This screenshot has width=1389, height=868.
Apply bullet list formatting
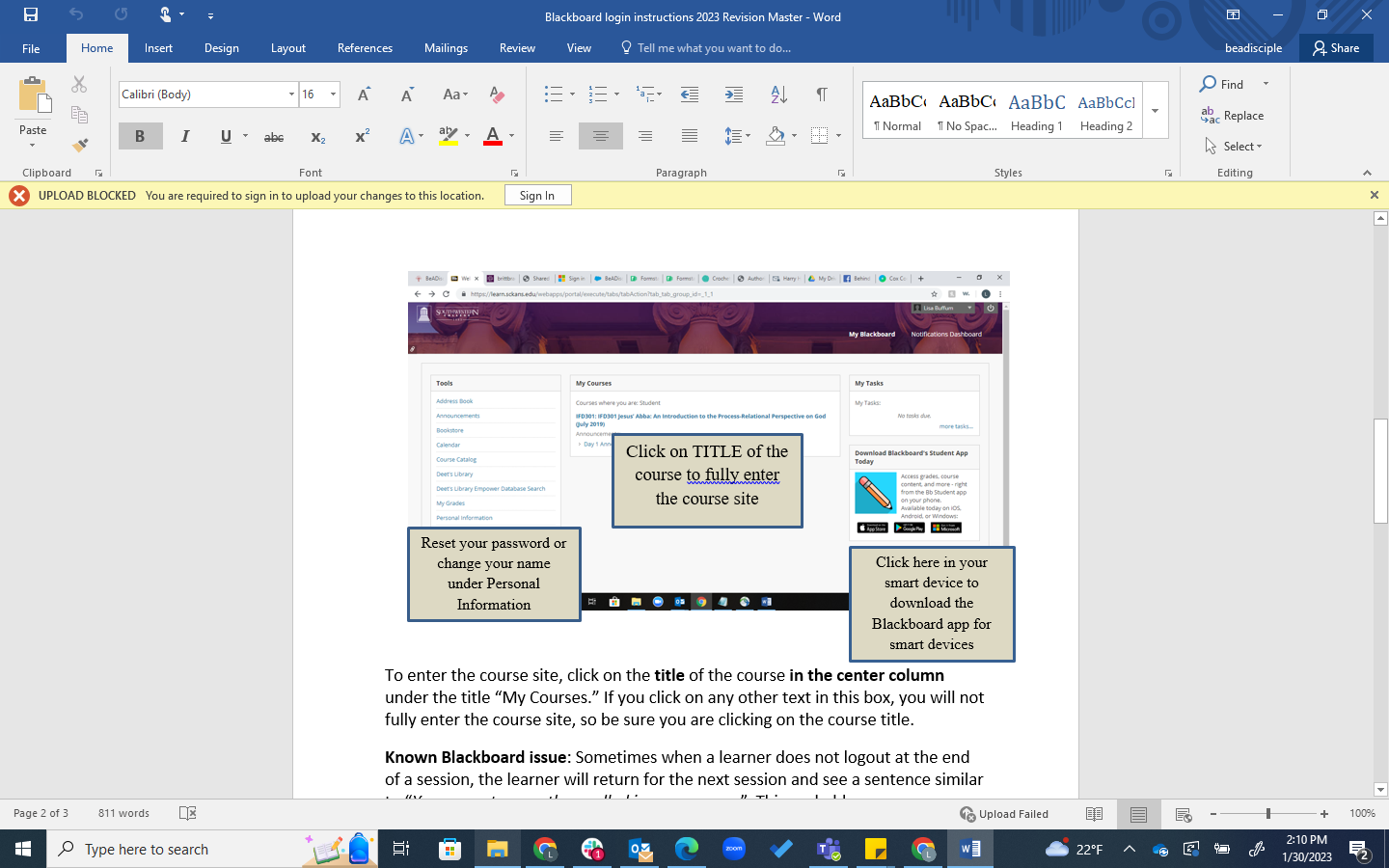click(x=554, y=95)
